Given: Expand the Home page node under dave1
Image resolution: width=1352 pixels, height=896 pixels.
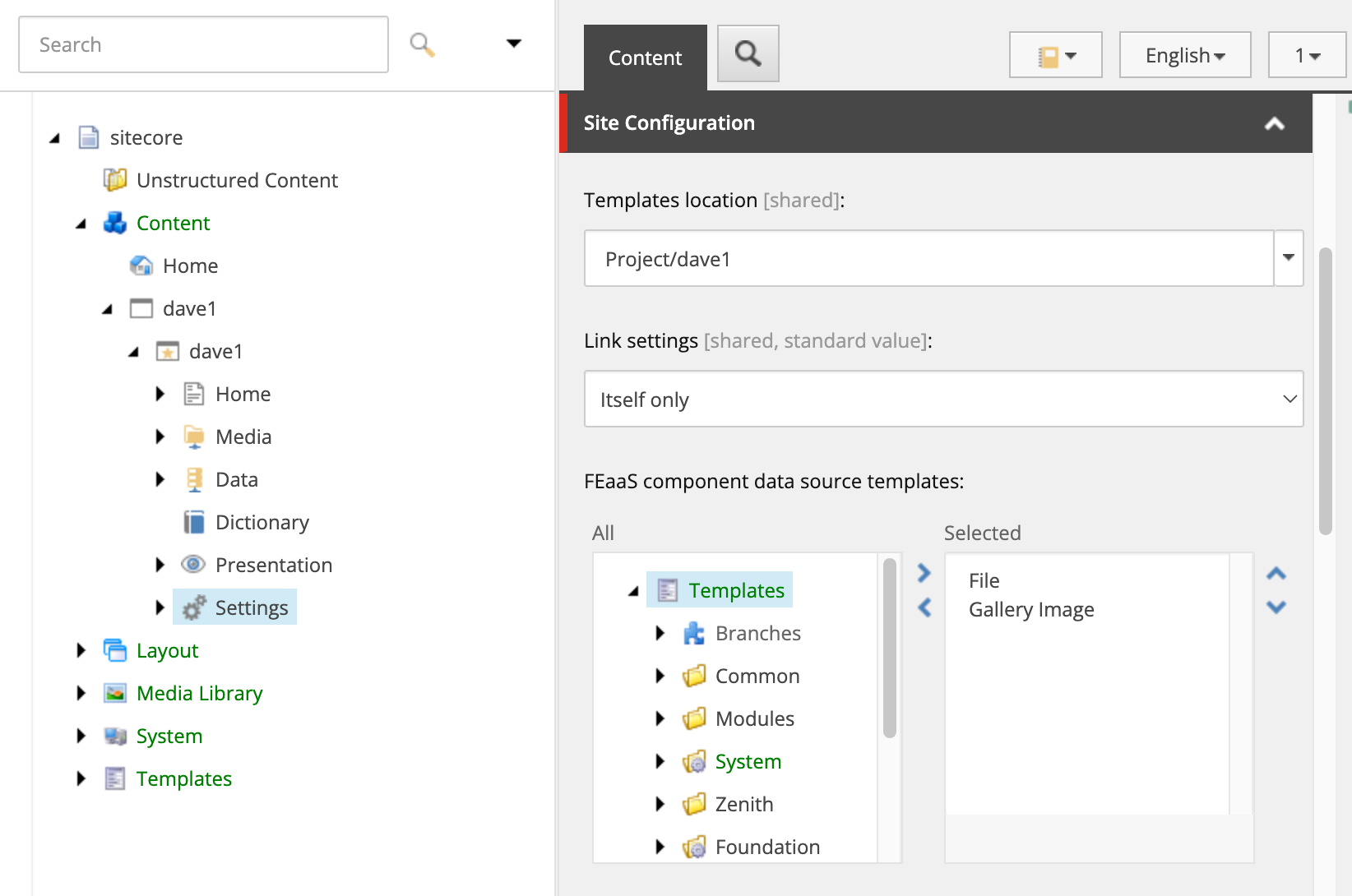Looking at the screenshot, I should coord(160,394).
